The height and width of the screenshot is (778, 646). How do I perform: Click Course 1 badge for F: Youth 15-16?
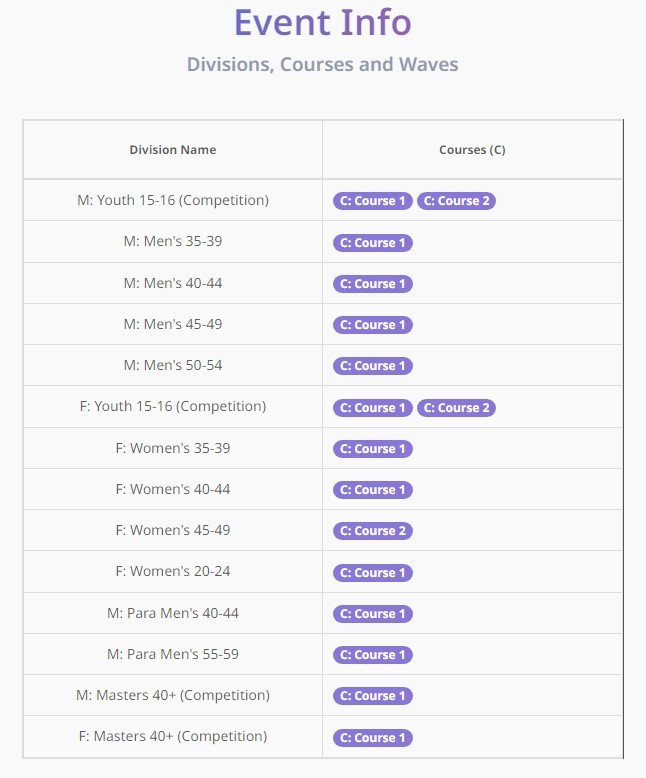click(373, 408)
